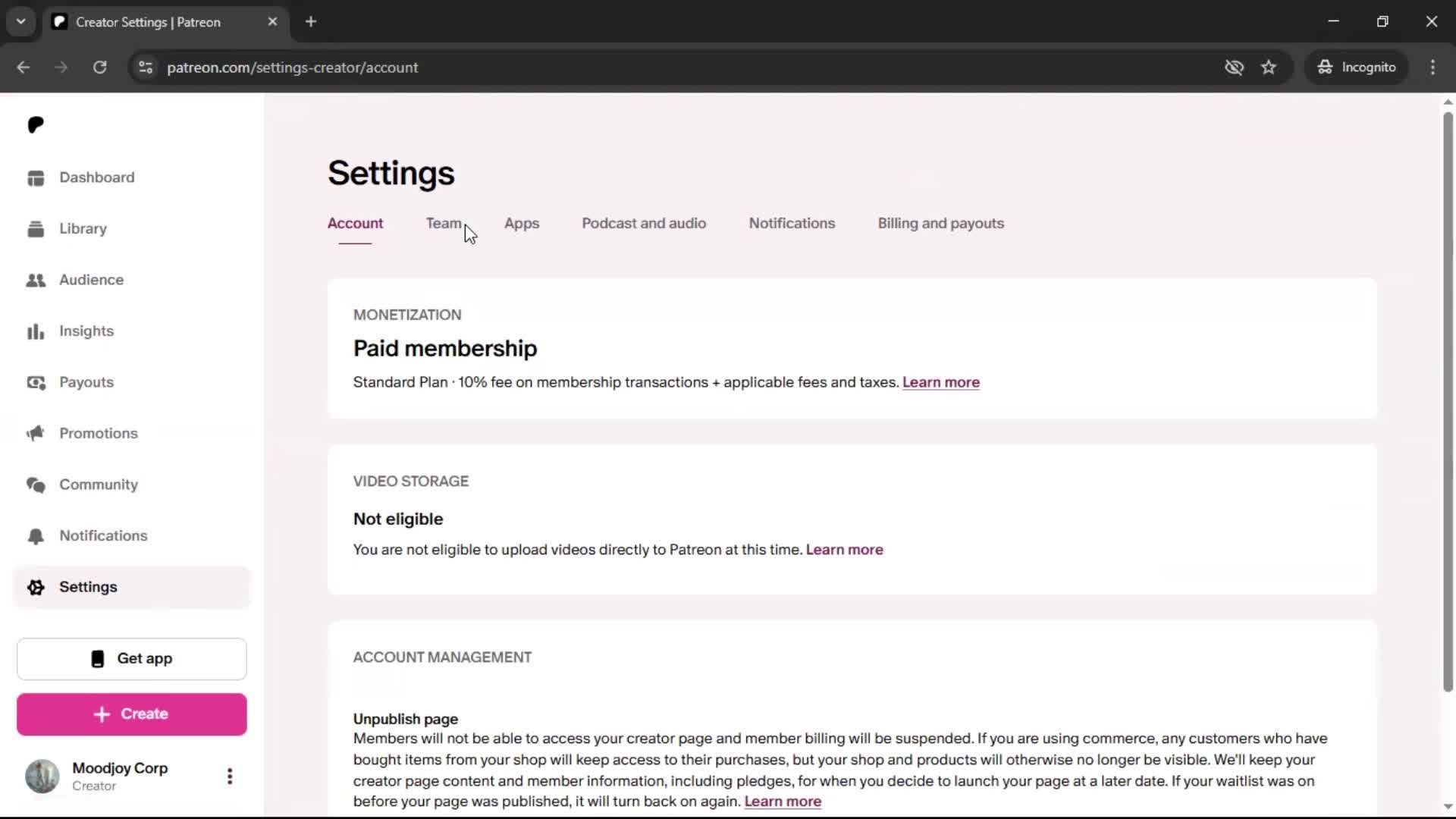The width and height of the screenshot is (1456, 819).
Task: Click Learn more under Video storage
Action: (x=844, y=550)
